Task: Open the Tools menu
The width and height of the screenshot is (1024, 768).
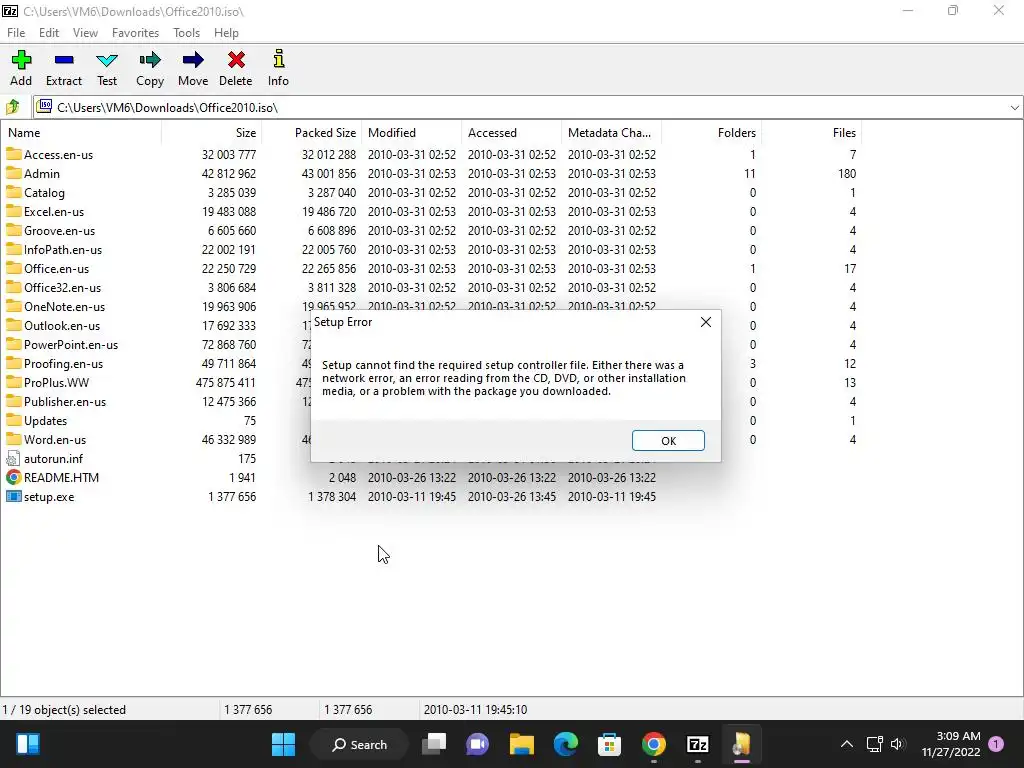Action: pos(186,33)
